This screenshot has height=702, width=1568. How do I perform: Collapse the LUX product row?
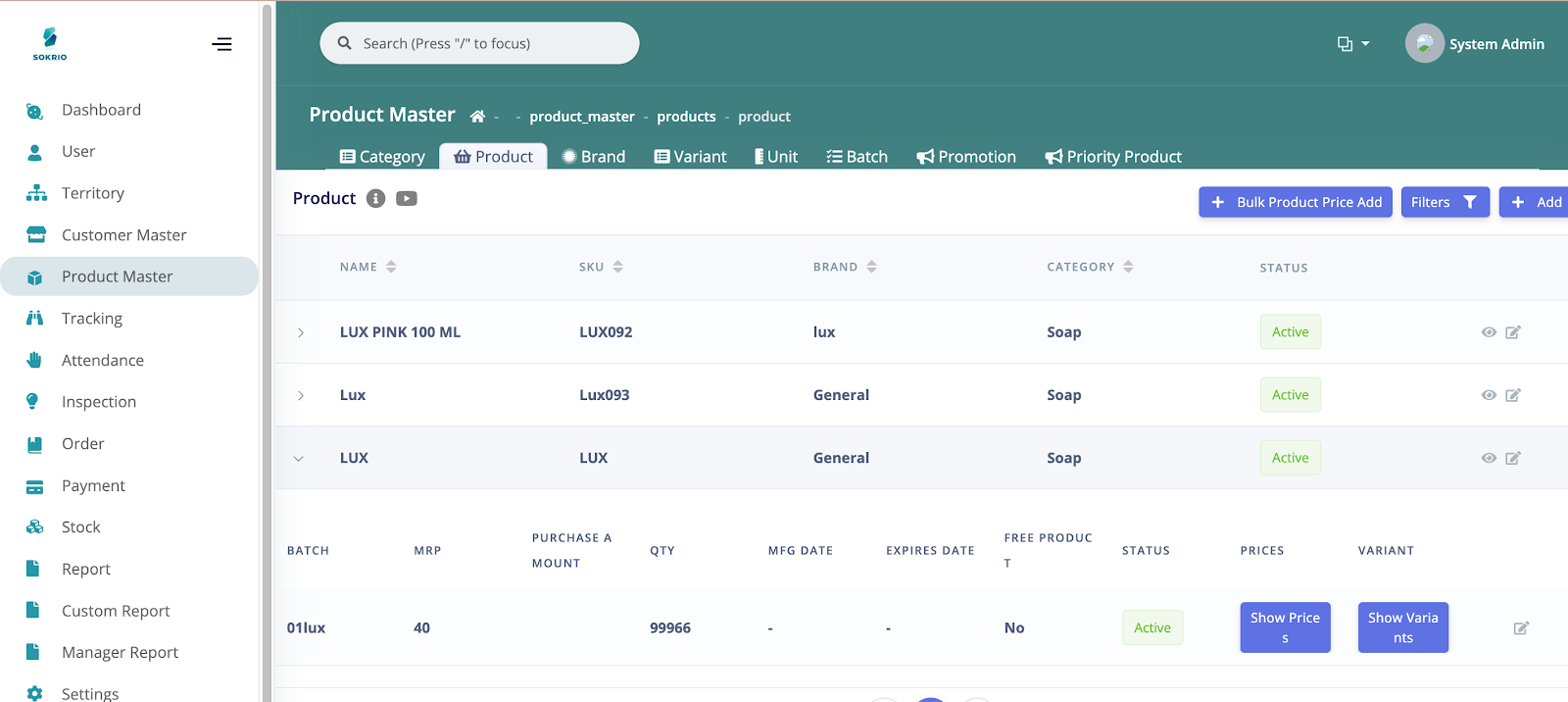click(299, 459)
